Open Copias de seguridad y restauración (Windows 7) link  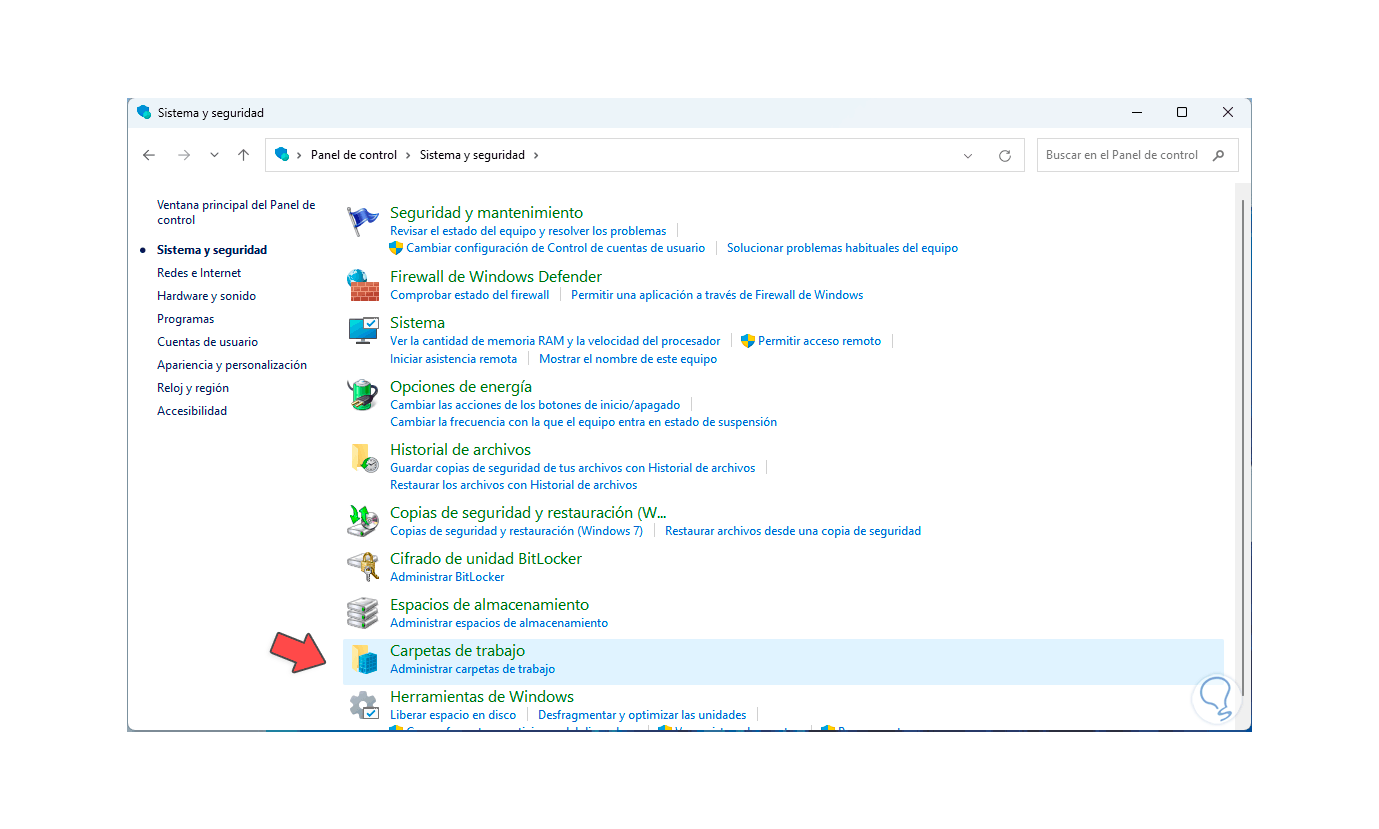(x=517, y=531)
